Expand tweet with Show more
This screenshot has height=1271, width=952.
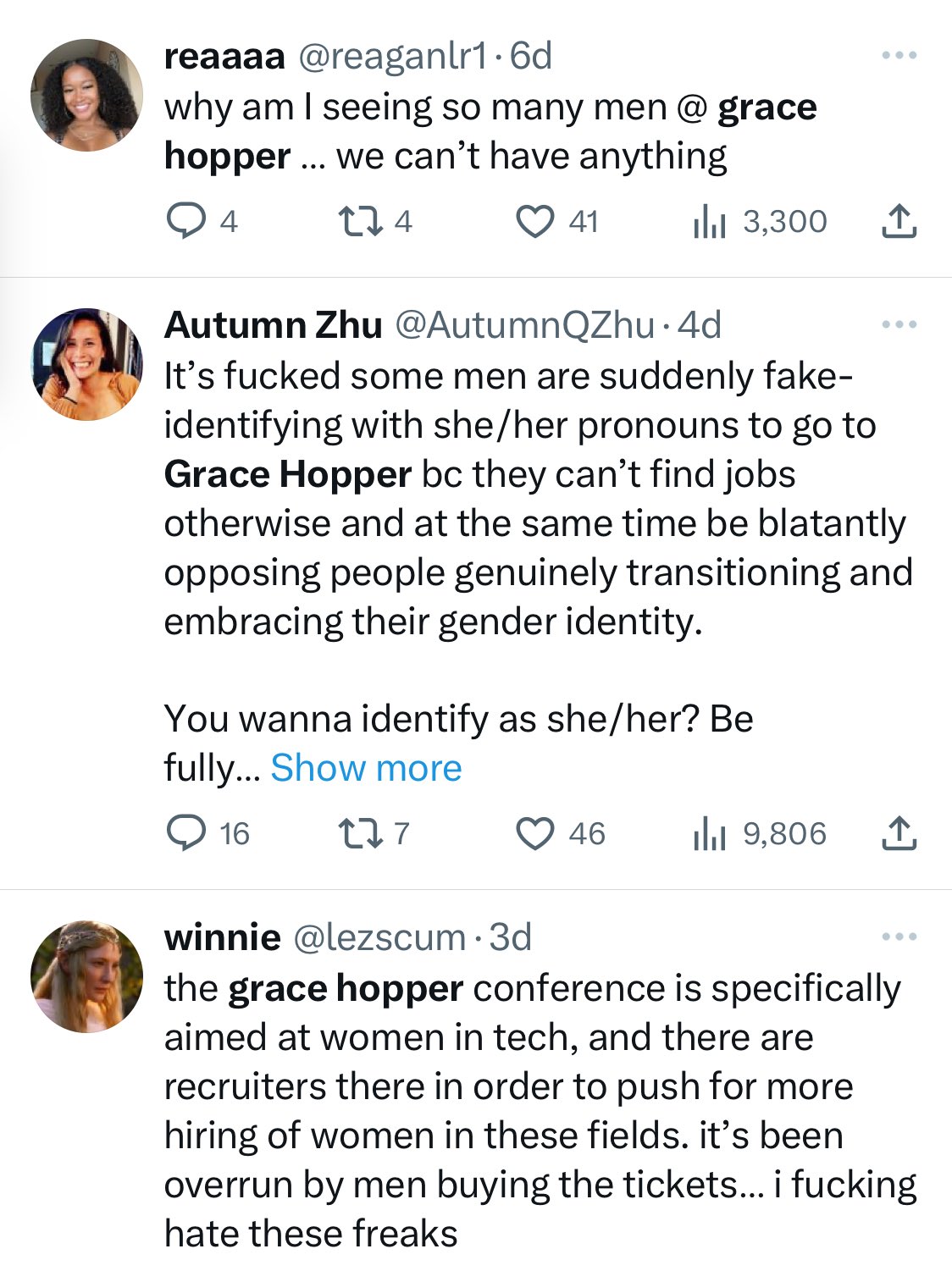(366, 768)
